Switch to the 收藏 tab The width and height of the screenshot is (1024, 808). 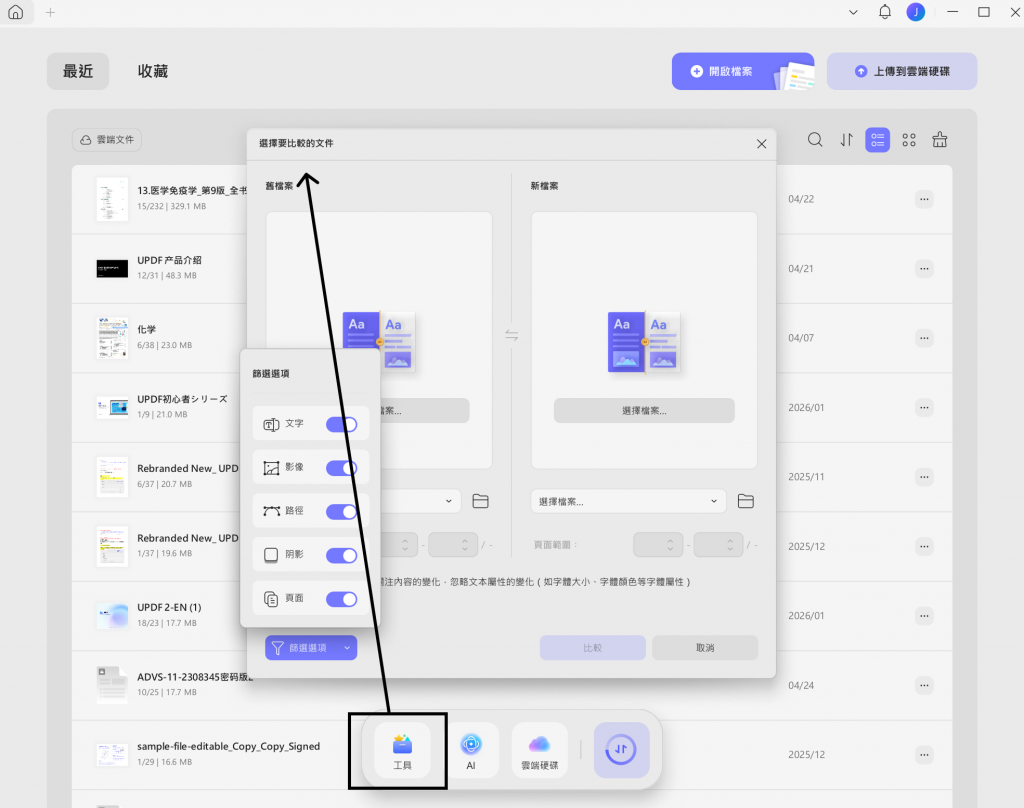click(153, 71)
